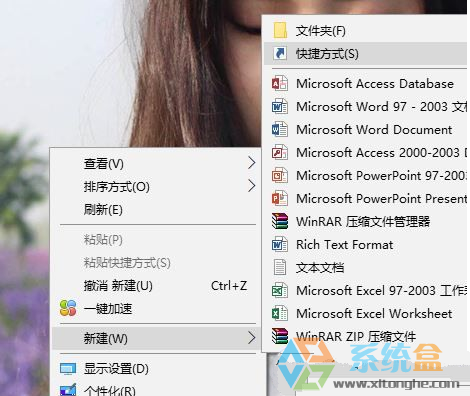Open 显示设置(D) from the context menu
Image resolution: width=470 pixels, height=396 pixels.
[x=157, y=369]
